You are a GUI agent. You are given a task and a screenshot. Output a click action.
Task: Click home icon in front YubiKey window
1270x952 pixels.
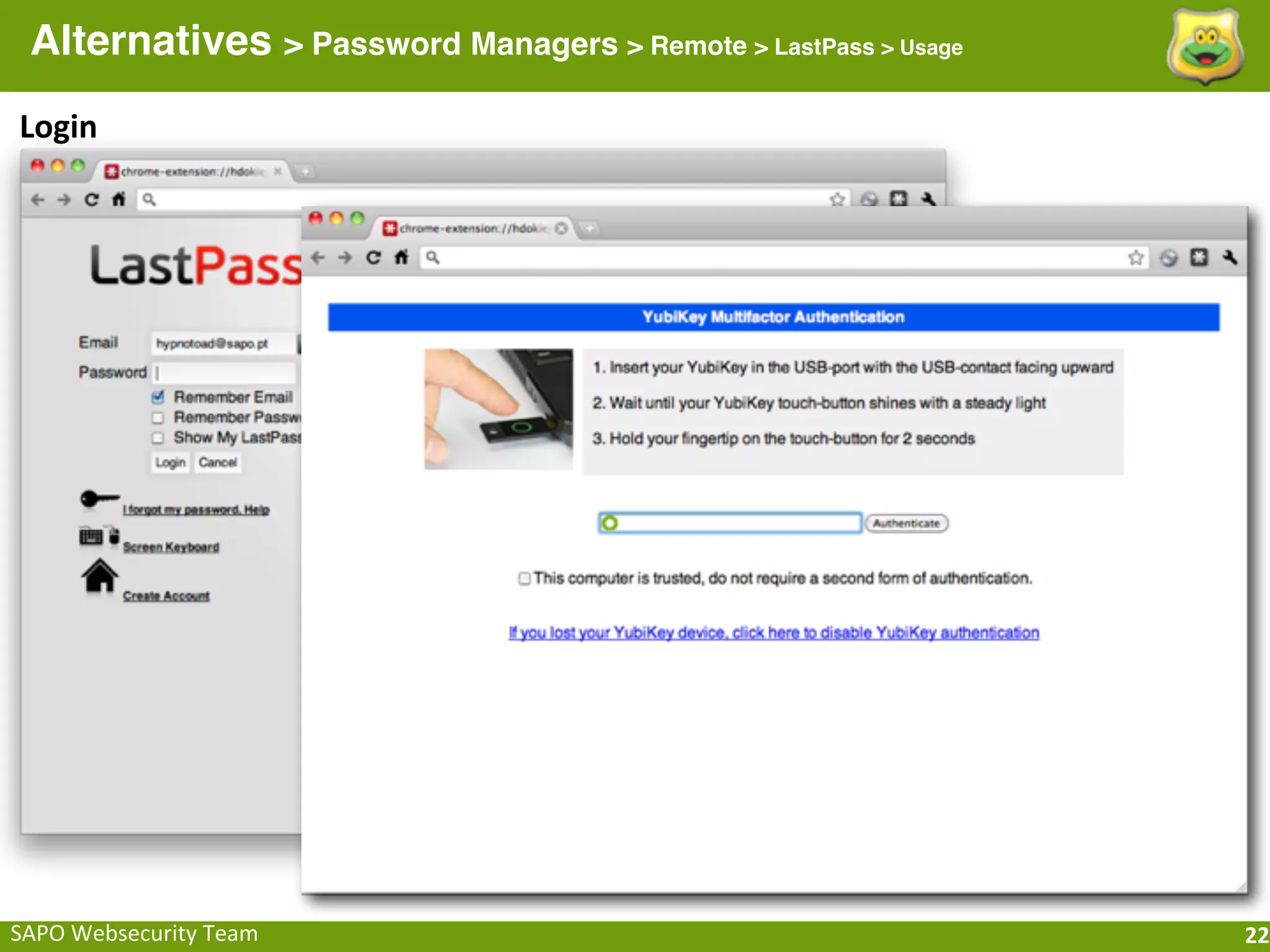401,257
